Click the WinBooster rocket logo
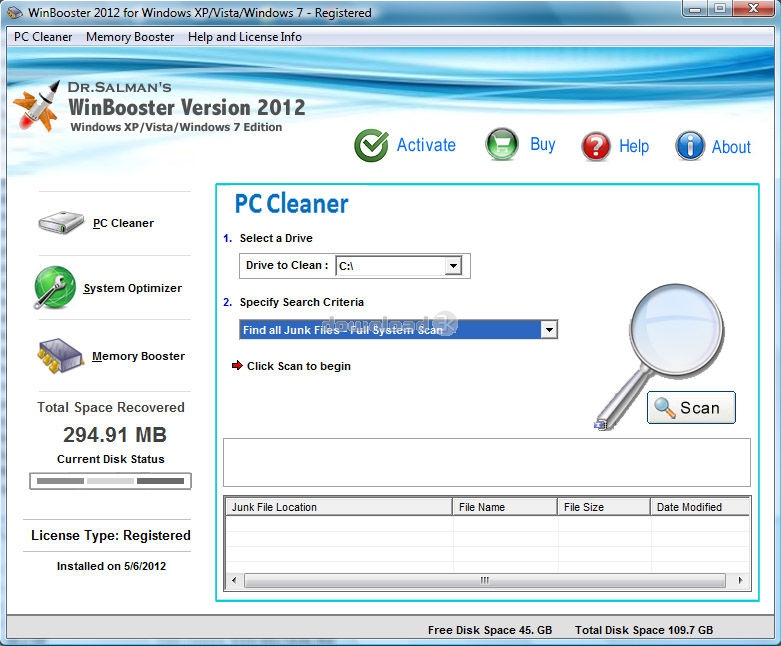The image size is (781, 646). [37, 107]
